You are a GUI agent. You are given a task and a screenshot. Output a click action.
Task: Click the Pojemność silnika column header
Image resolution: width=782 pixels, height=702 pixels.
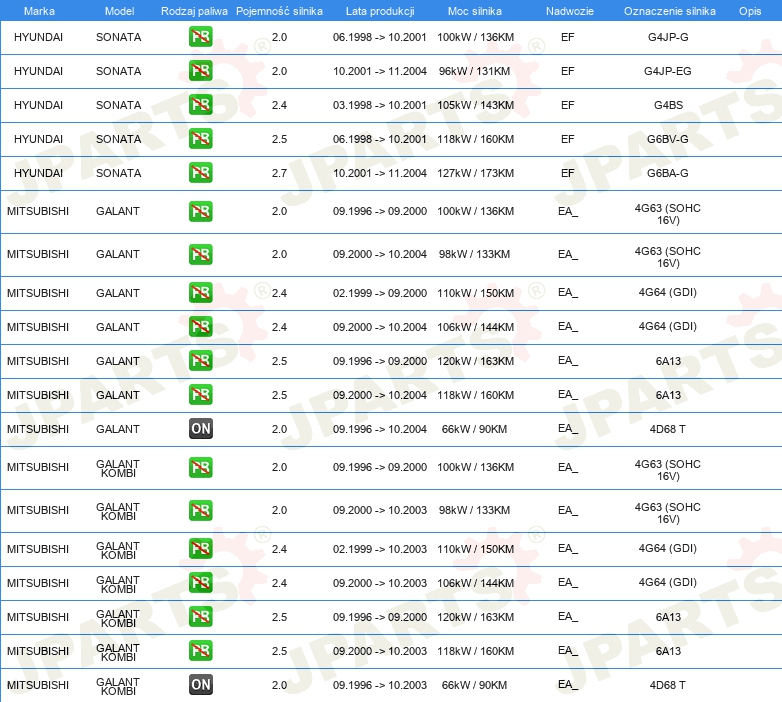point(279,11)
